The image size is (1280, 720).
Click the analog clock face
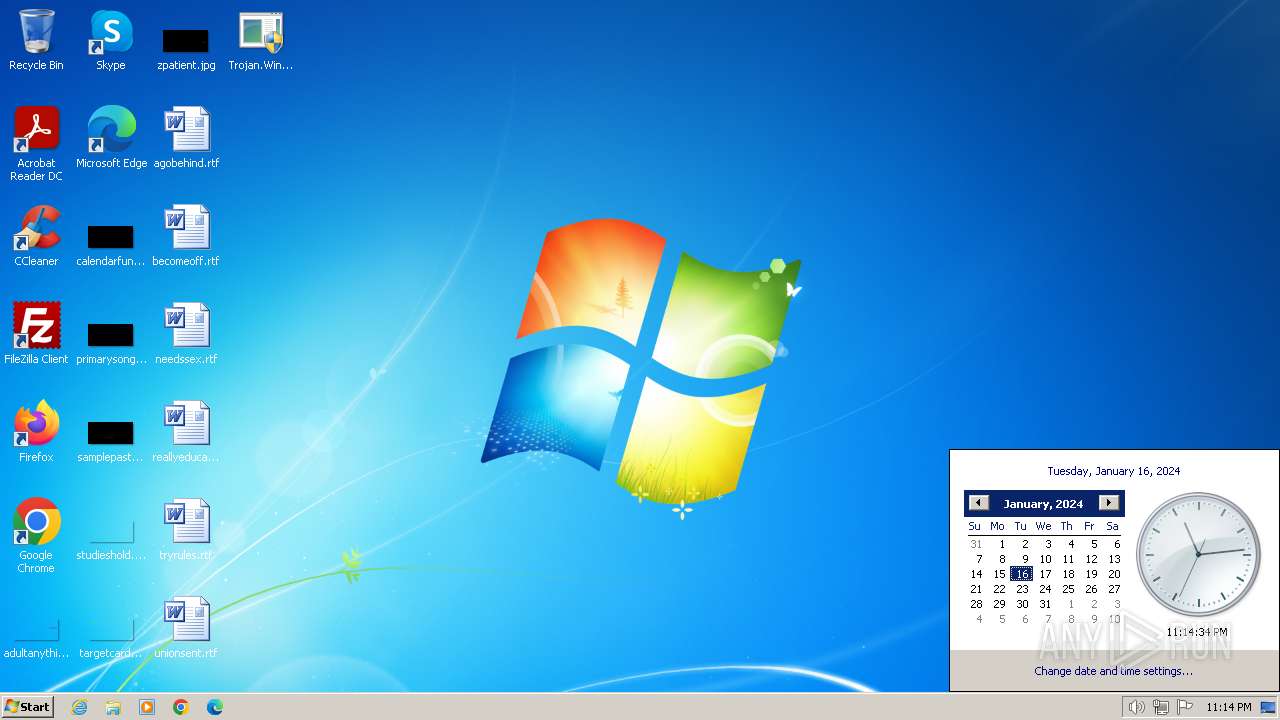click(x=1198, y=554)
